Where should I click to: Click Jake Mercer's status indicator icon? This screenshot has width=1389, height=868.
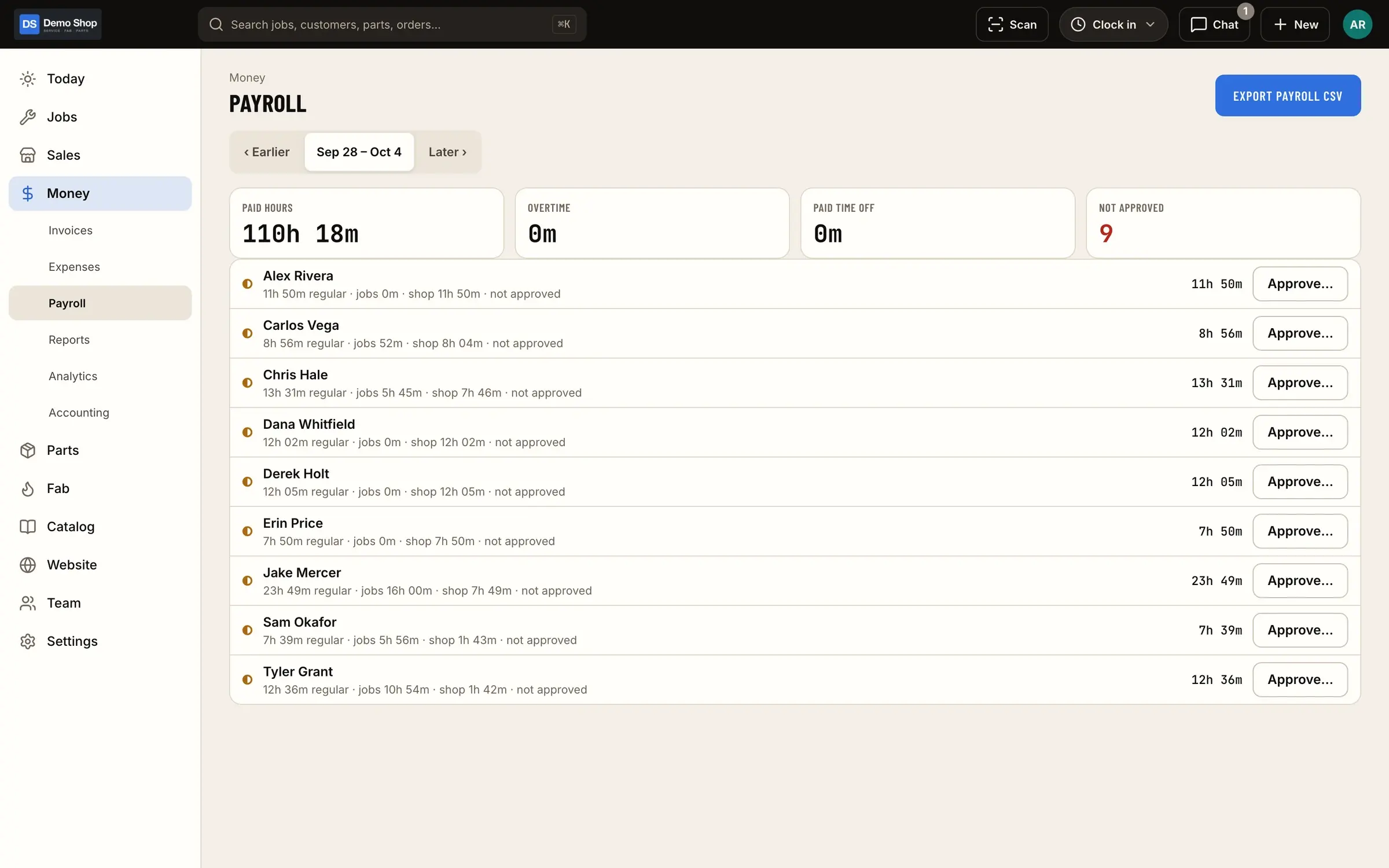247,581
